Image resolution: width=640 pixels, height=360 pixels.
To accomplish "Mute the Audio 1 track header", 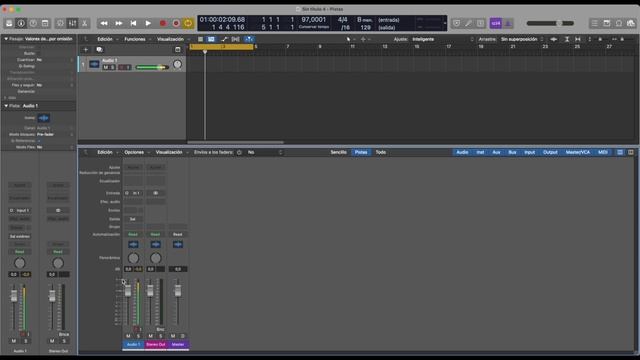I will [x=106, y=67].
